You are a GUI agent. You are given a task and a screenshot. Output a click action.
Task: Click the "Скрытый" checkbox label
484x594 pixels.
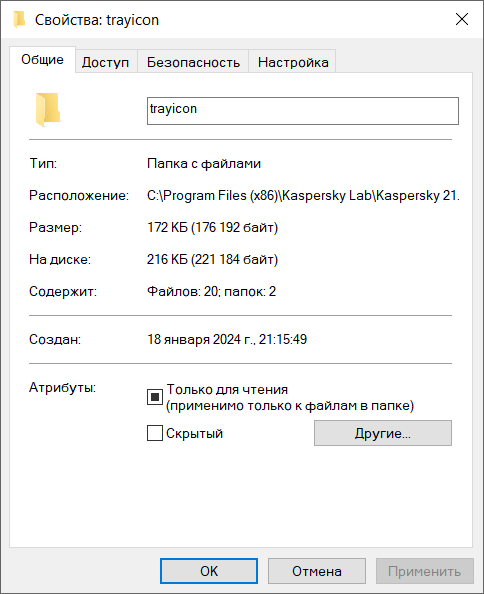click(194, 433)
